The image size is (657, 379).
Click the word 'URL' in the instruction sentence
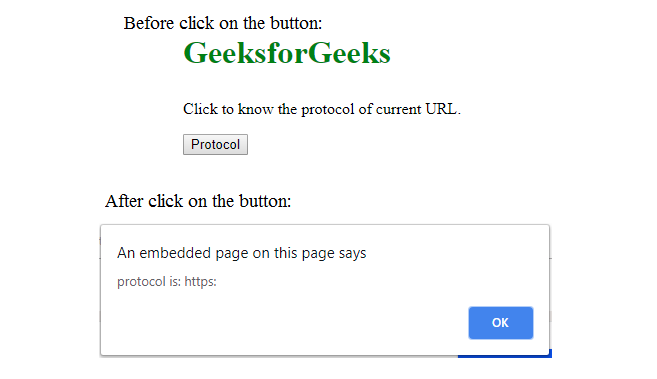pyautogui.click(x=442, y=109)
